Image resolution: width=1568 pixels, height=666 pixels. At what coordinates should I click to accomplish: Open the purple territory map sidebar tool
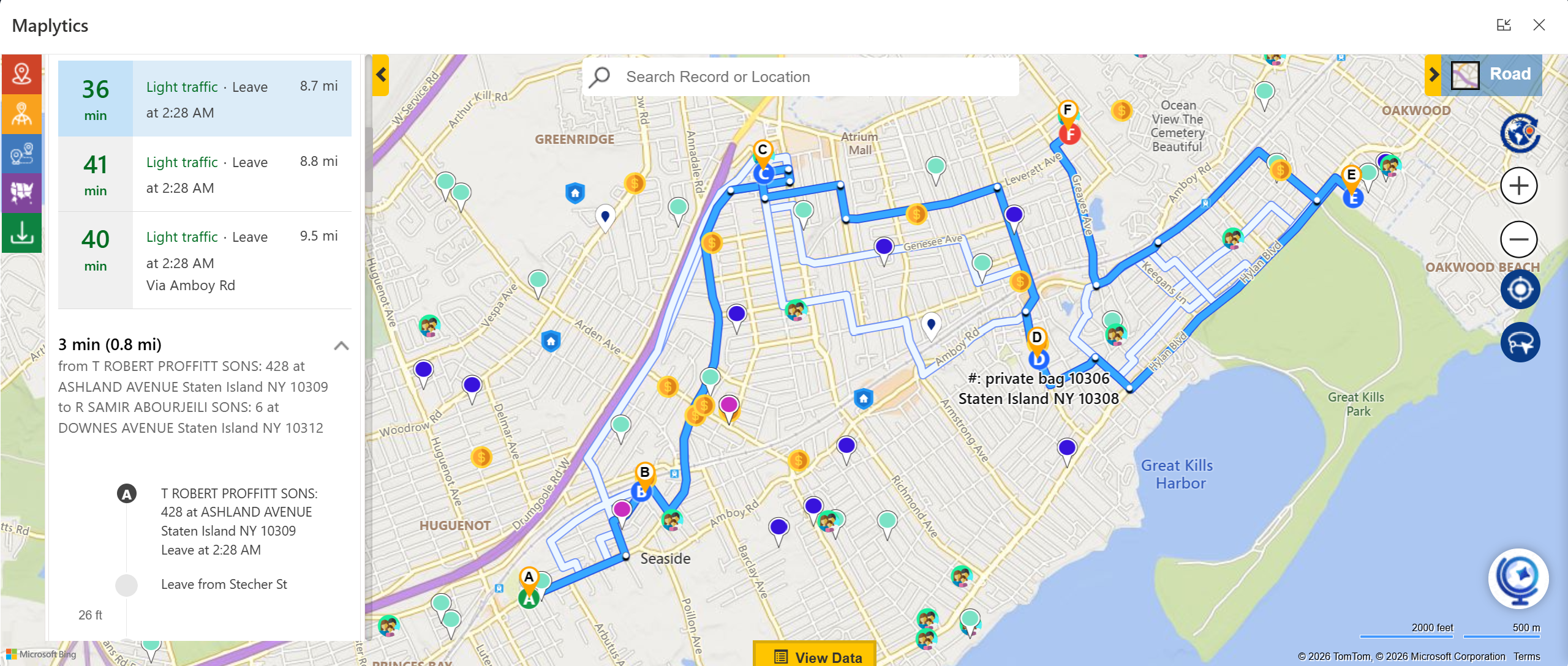(x=21, y=193)
